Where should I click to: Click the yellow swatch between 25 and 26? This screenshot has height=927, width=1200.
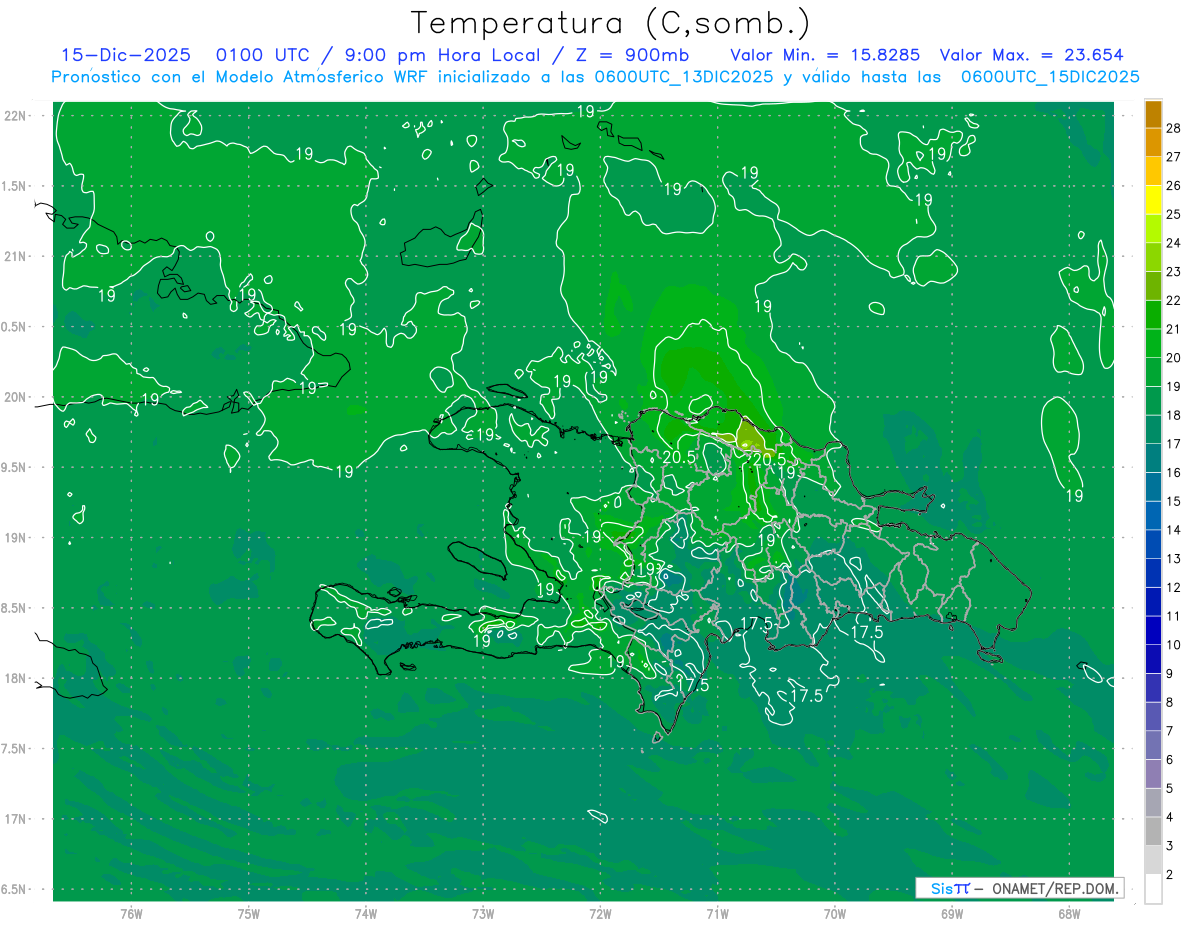[1153, 200]
